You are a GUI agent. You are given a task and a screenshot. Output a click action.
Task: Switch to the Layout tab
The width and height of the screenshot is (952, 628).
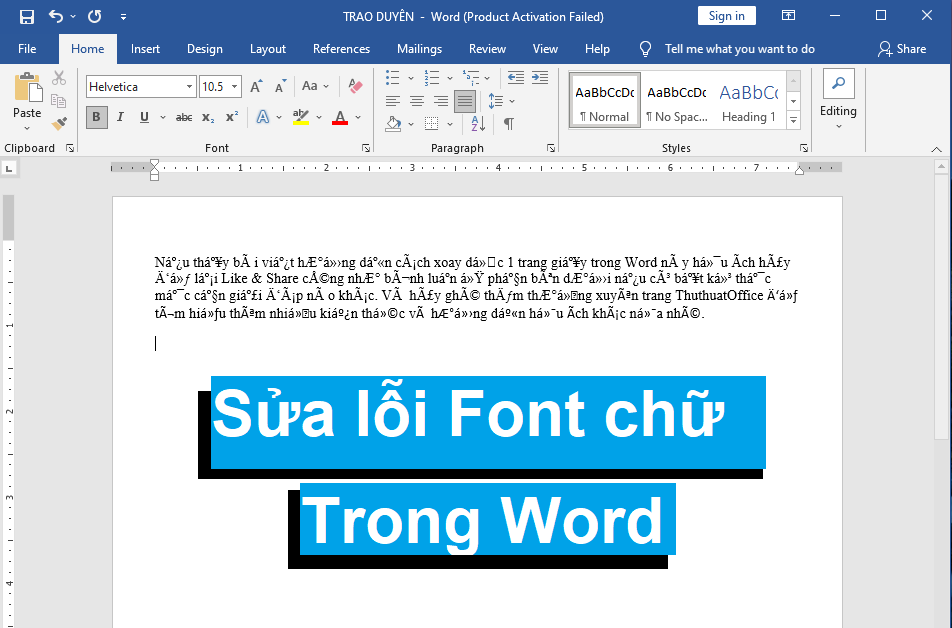tap(268, 49)
